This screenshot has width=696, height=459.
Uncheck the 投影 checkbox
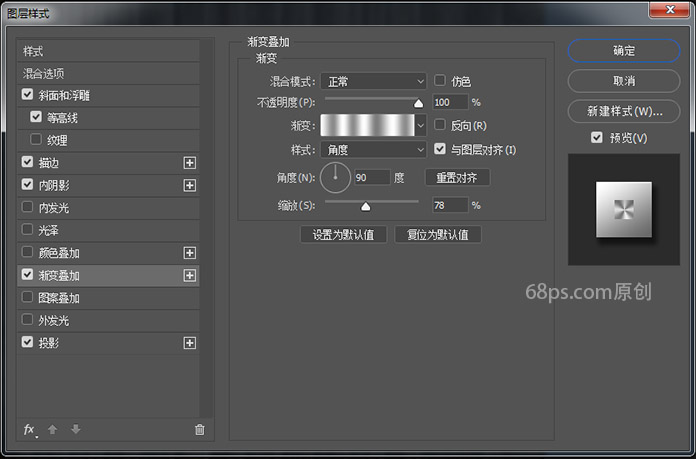click(27, 342)
